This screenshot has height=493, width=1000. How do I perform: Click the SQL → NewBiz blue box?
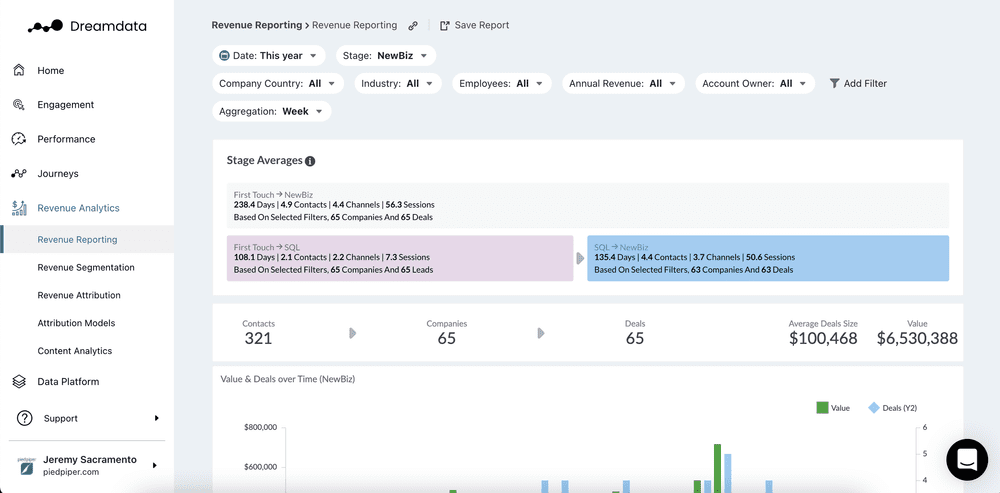768,258
